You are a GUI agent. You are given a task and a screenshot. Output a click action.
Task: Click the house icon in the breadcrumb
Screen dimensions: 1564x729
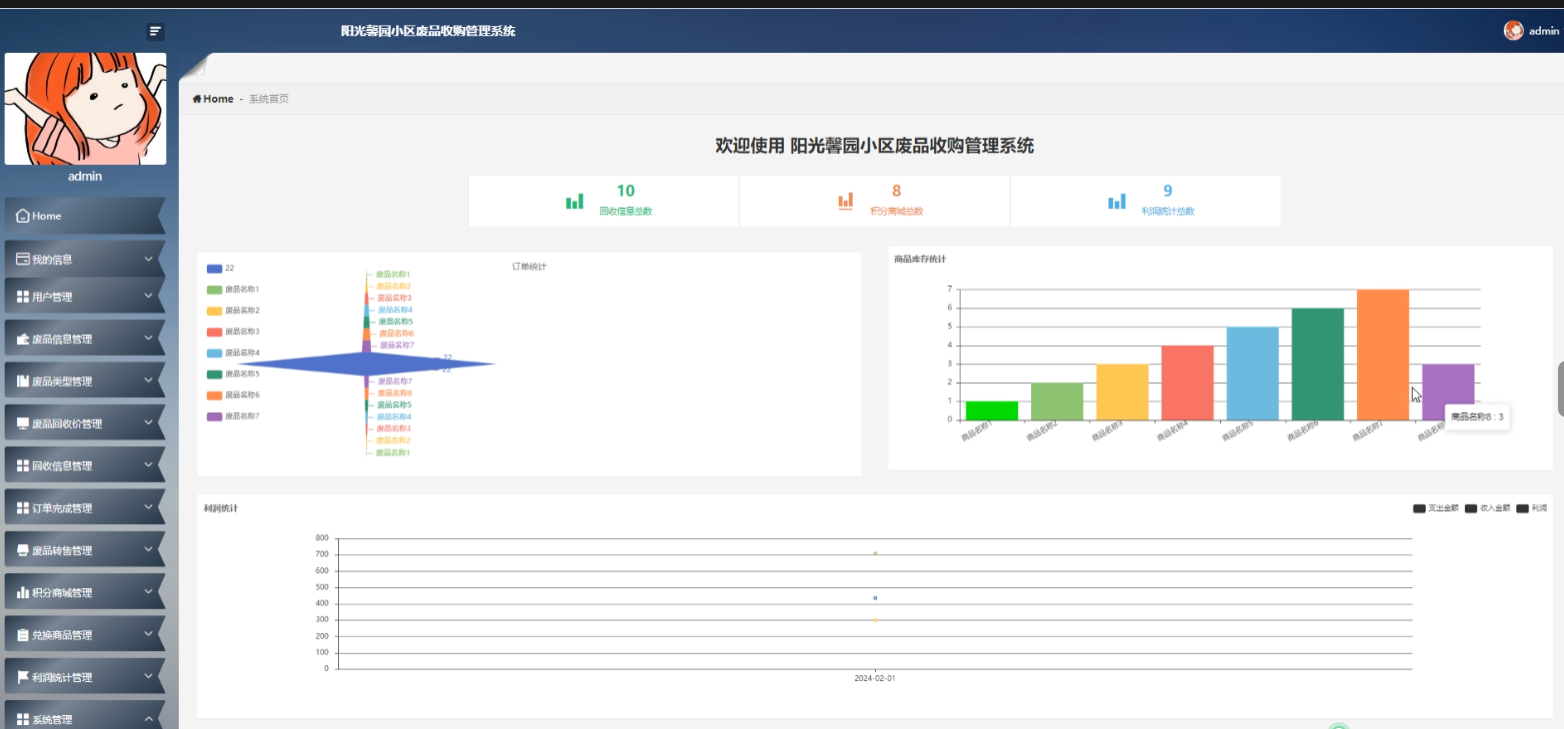click(x=197, y=99)
